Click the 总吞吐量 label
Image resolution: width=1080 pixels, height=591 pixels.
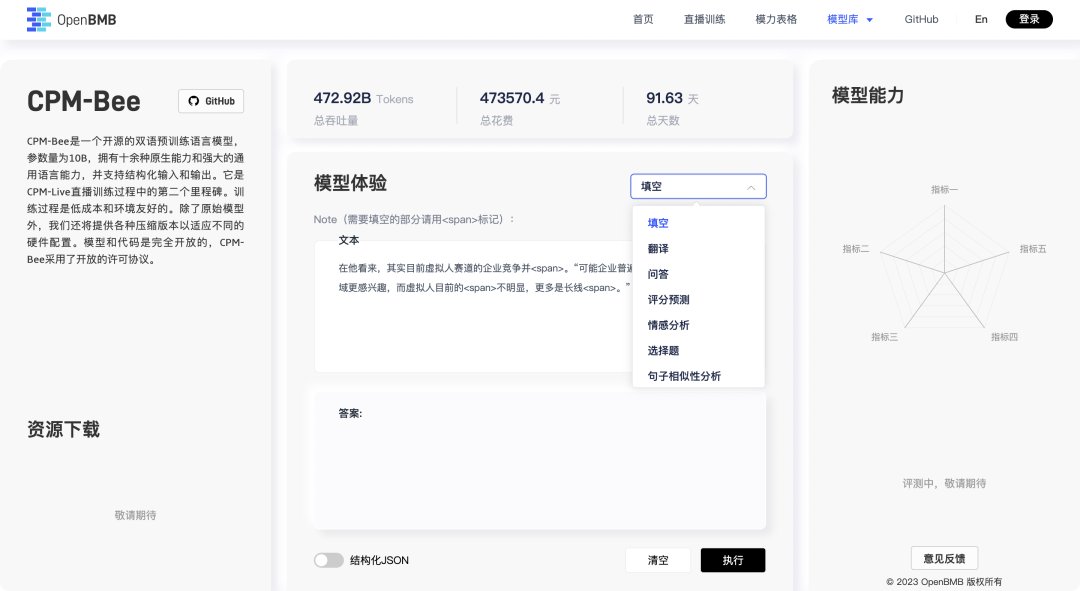336,121
